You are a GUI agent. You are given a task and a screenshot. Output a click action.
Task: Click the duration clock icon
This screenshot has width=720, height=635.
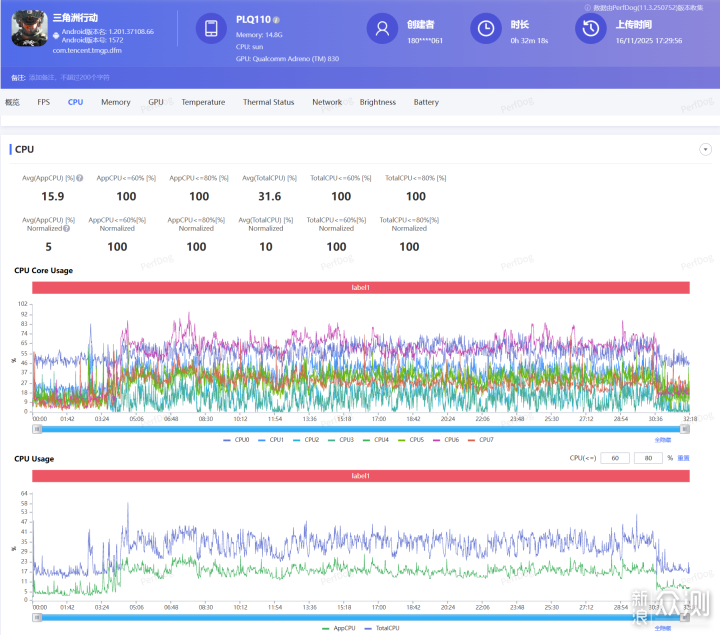point(485,29)
